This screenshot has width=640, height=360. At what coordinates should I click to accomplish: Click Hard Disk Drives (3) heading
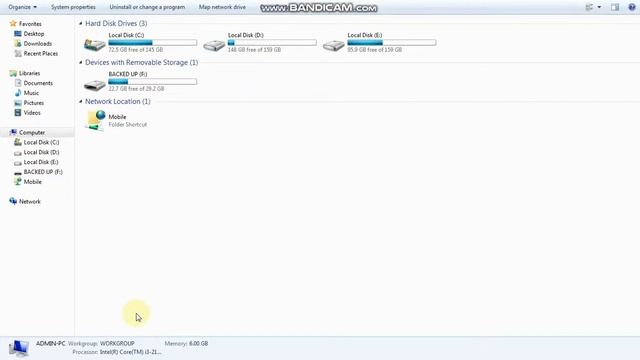click(116, 23)
